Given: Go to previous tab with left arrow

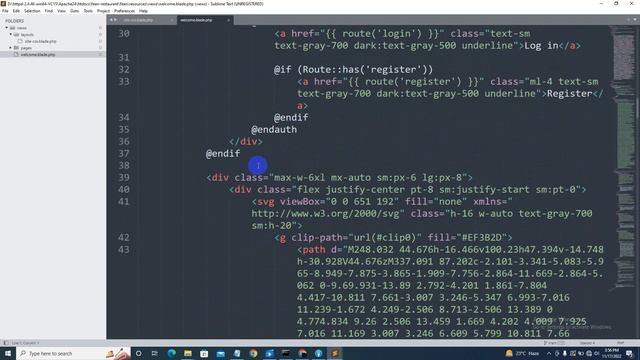Looking at the screenshot, I should click(x=111, y=20).
